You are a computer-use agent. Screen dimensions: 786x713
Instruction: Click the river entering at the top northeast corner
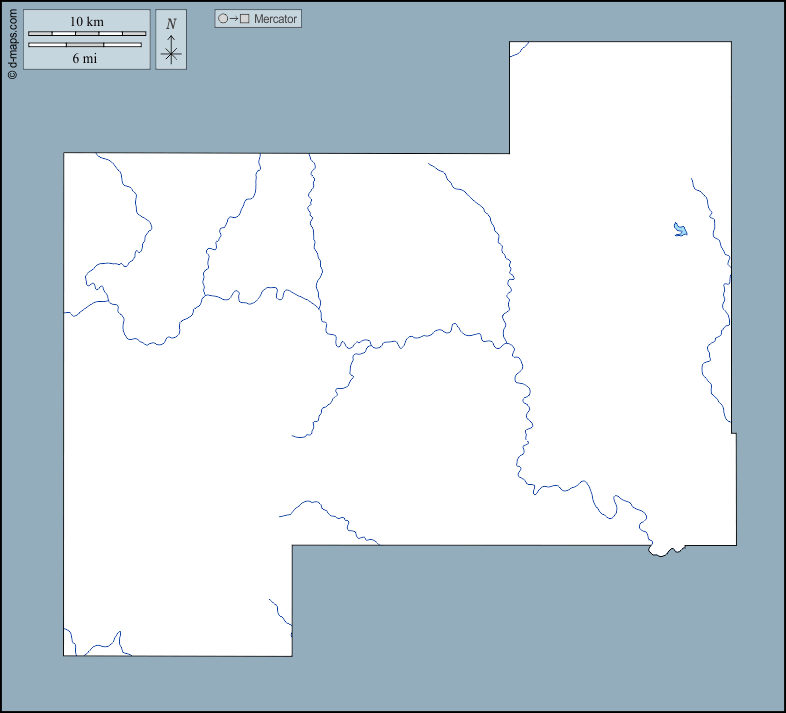[518, 49]
